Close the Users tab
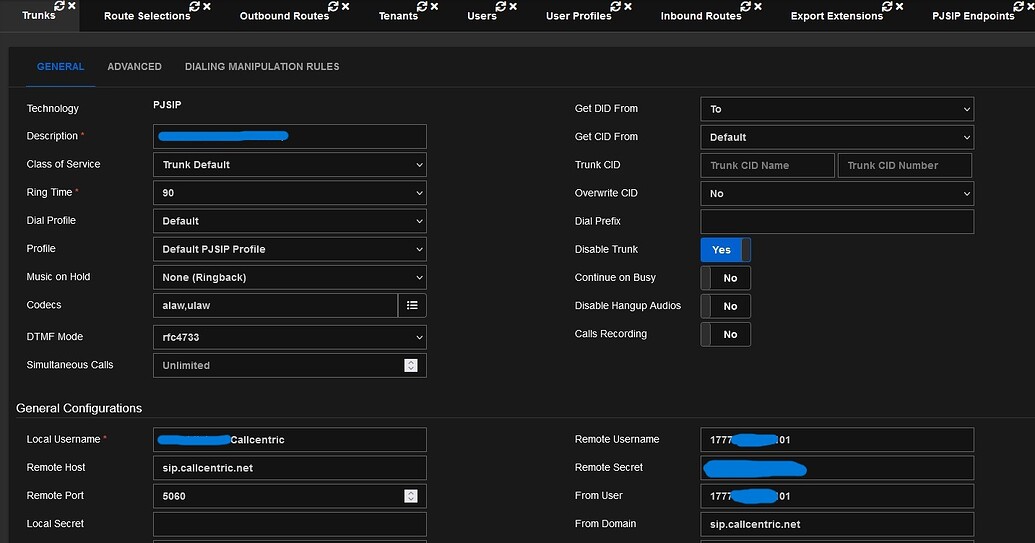Screen dimensions: 1035x543 513,7
